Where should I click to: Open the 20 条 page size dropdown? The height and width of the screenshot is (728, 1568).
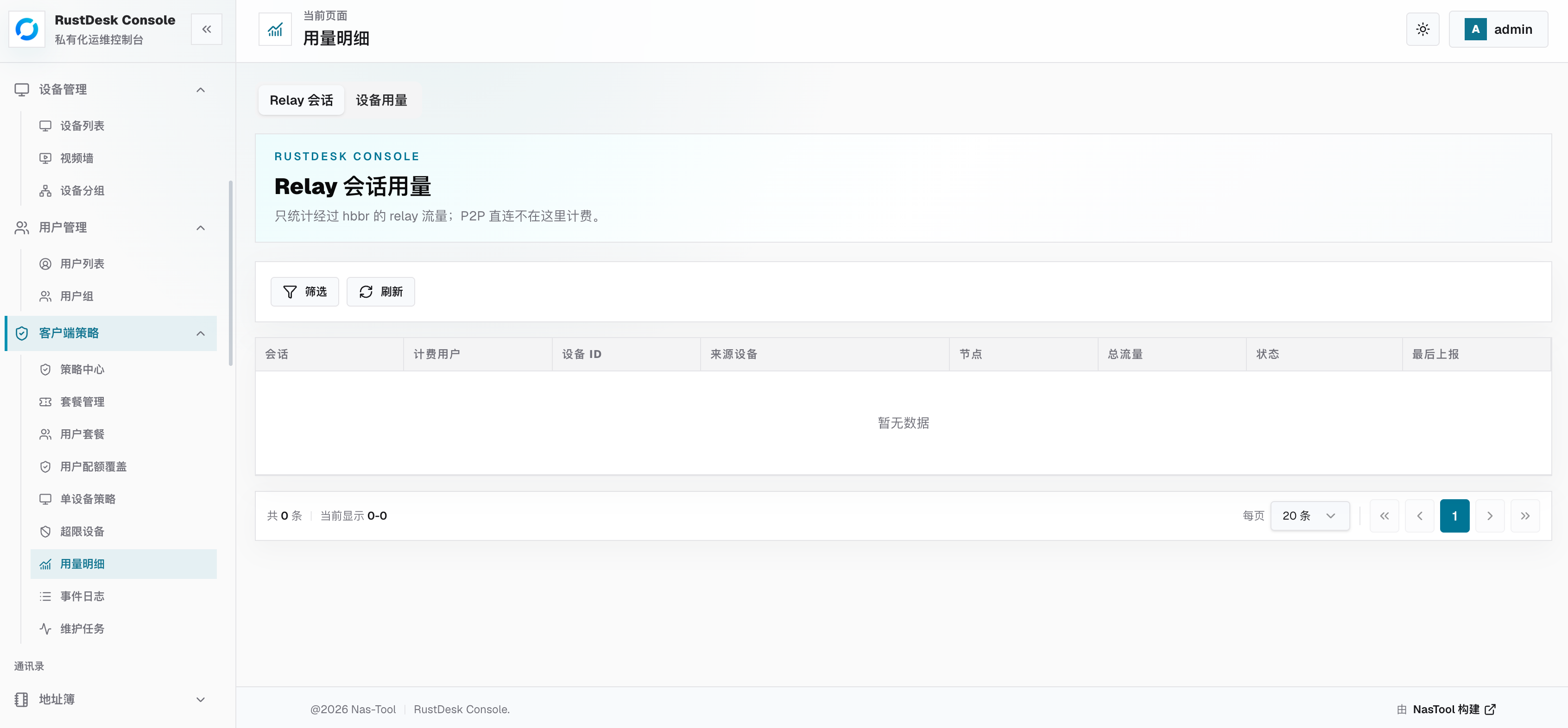[1310, 516]
